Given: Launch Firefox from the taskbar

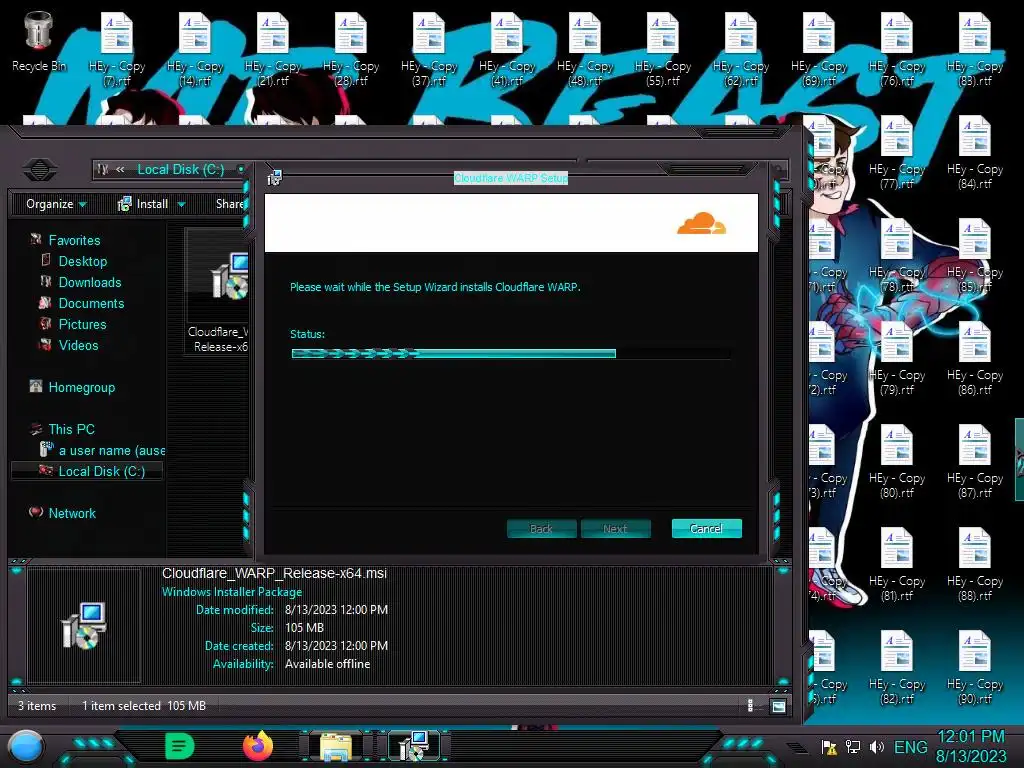Looking at the screenshot, I should pyautogui.click(x=259, y=746).
